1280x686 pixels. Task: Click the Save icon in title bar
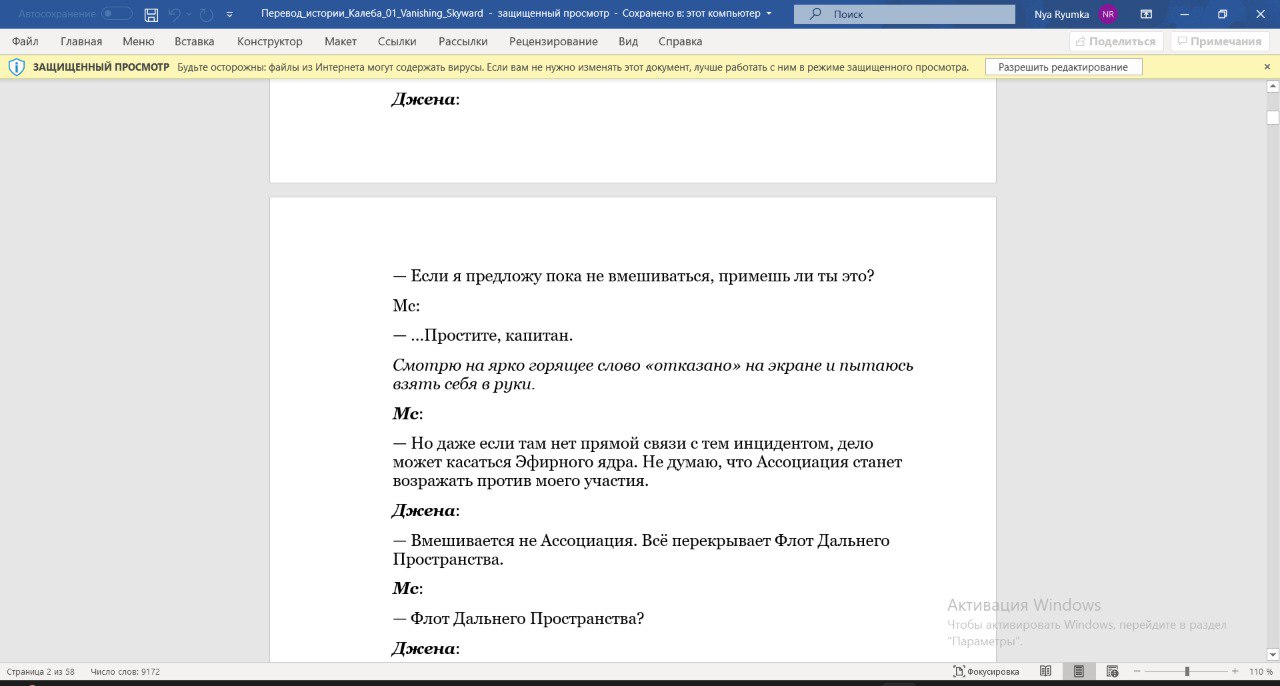click(151, 14)
